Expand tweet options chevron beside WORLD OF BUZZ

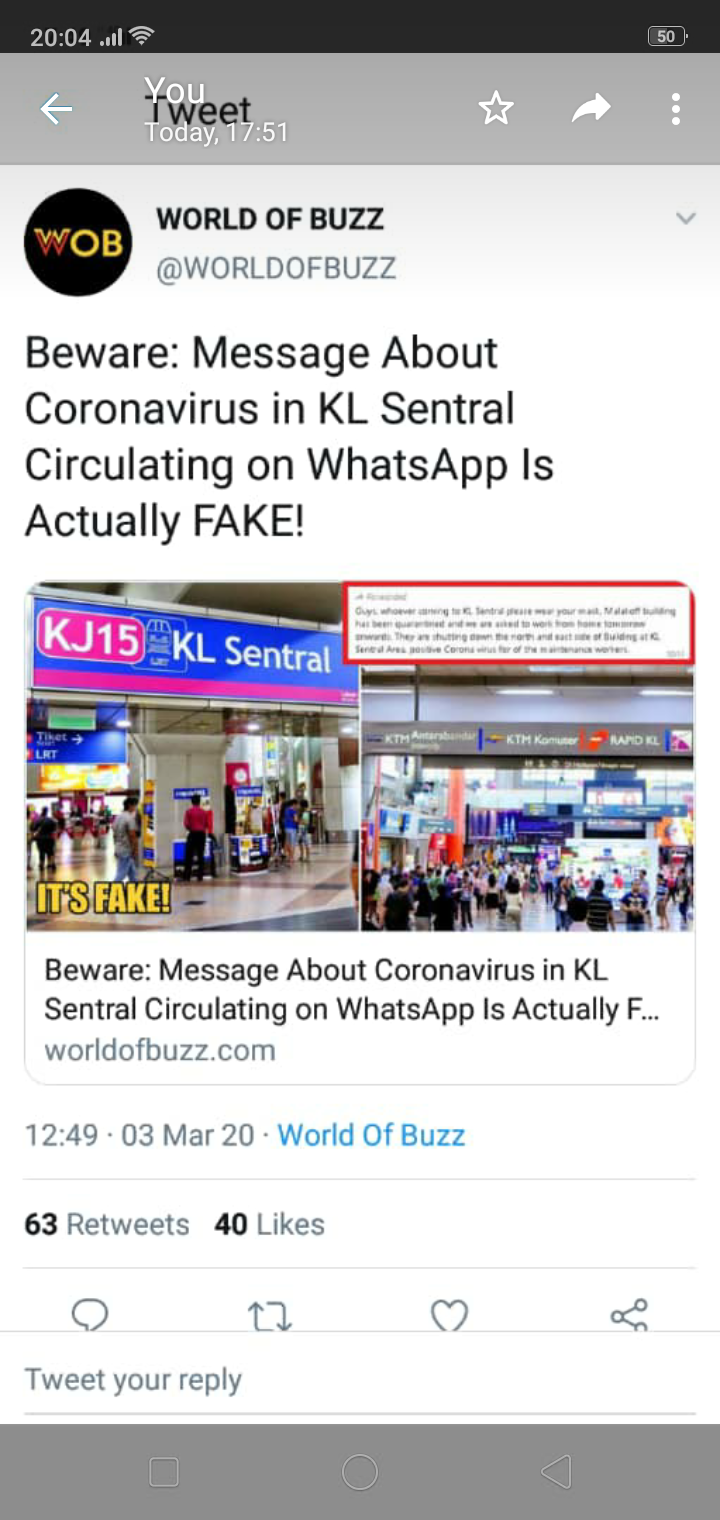685,218
